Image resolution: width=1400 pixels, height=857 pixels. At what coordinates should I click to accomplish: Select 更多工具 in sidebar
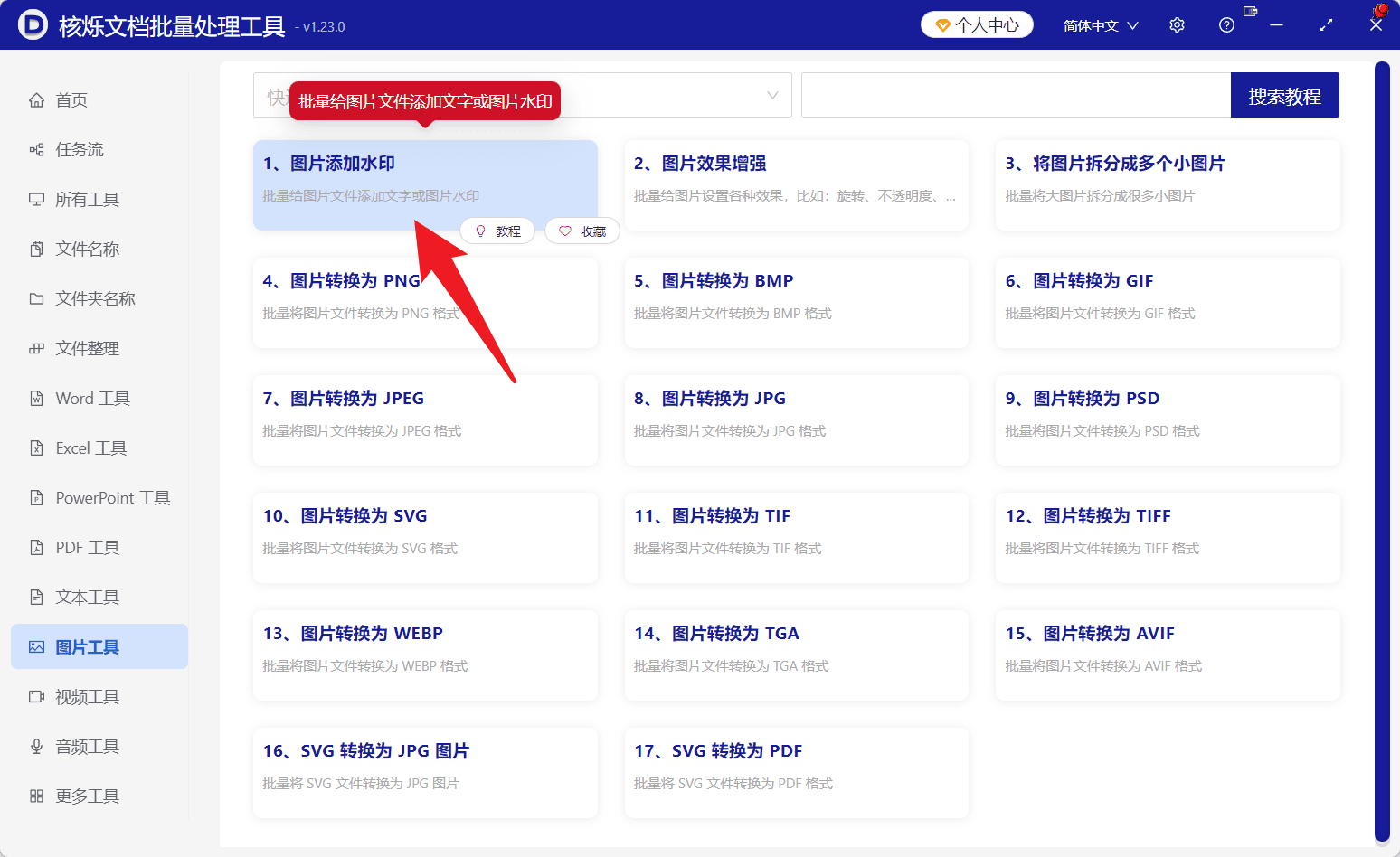99,796
